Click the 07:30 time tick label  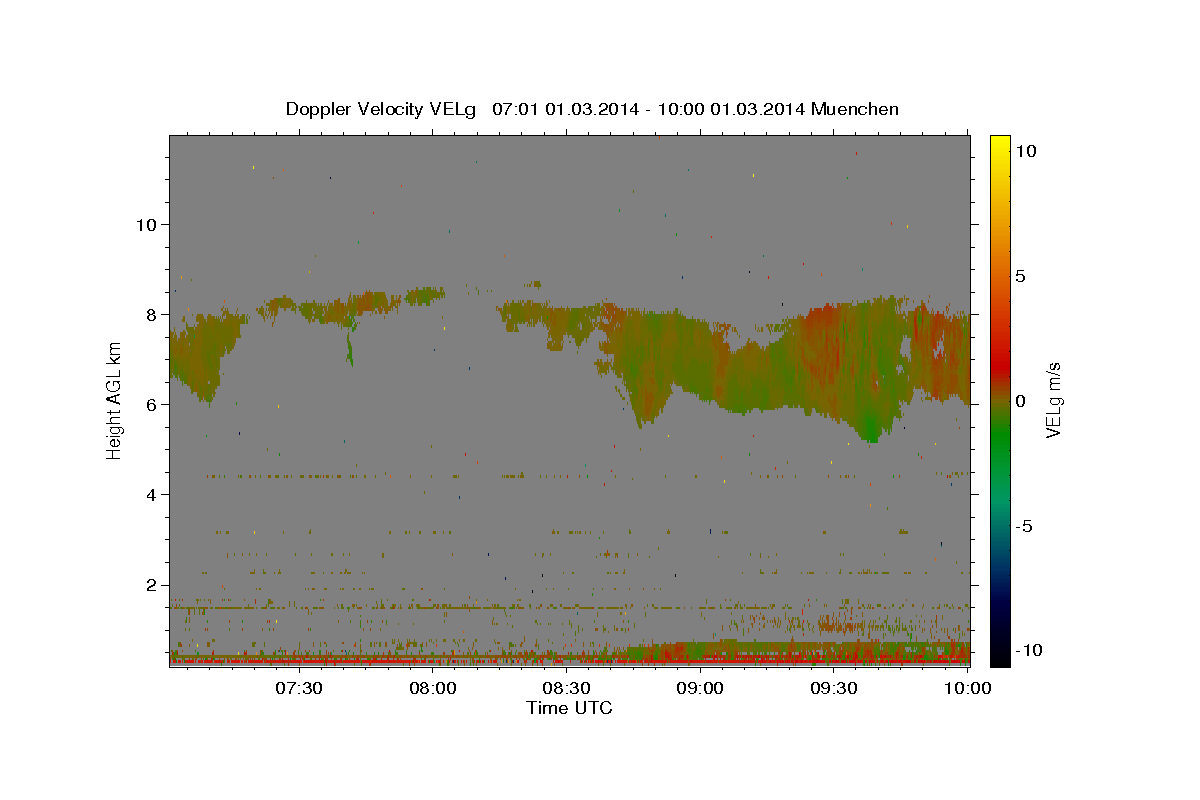pos(297,688)
